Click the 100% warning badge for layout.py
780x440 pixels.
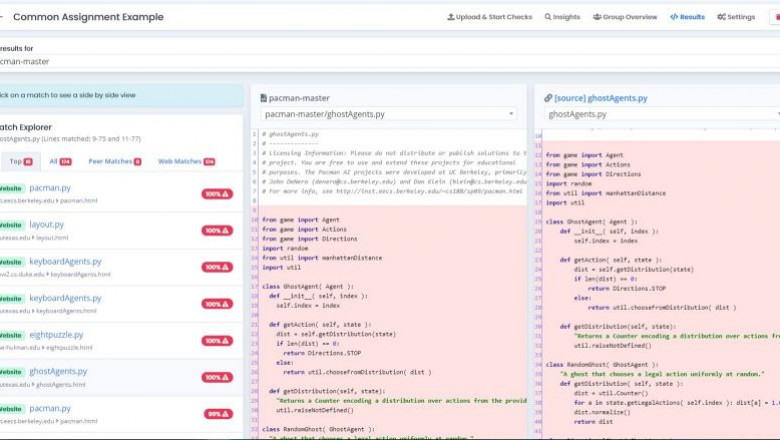tap(217, 231)
